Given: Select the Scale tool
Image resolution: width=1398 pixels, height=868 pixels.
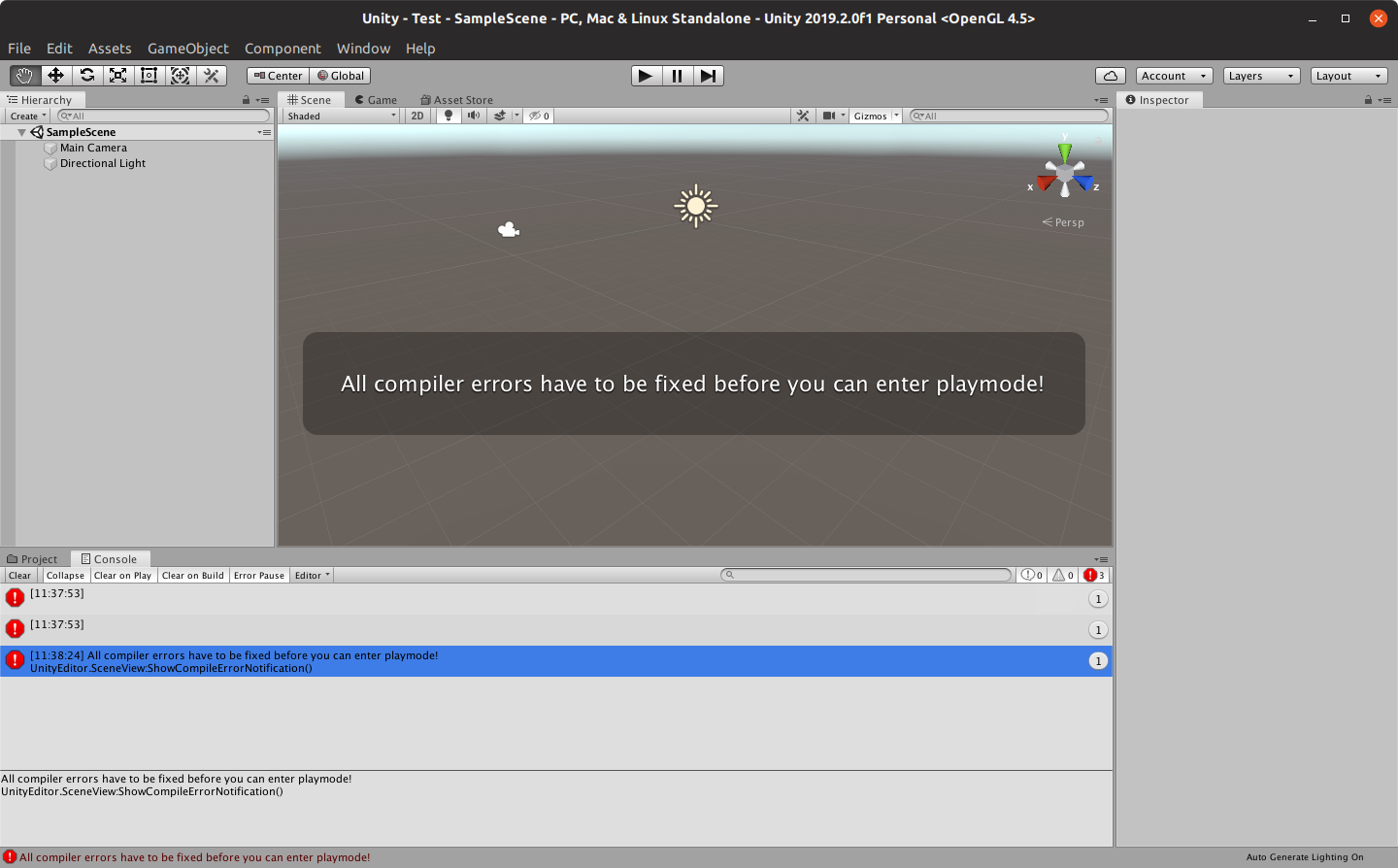Looking at the screenshot, I should 118,76.
